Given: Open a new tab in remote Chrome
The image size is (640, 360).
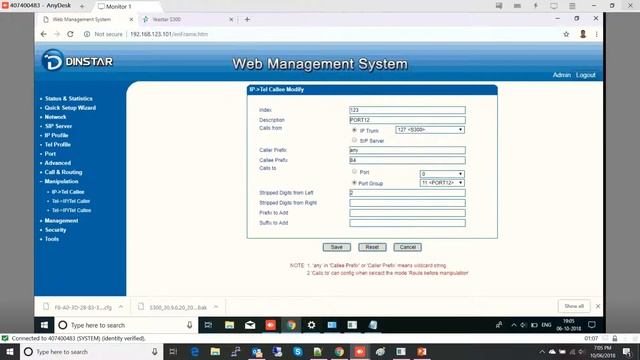Looking at the screenshot, I should pos(247,19).
